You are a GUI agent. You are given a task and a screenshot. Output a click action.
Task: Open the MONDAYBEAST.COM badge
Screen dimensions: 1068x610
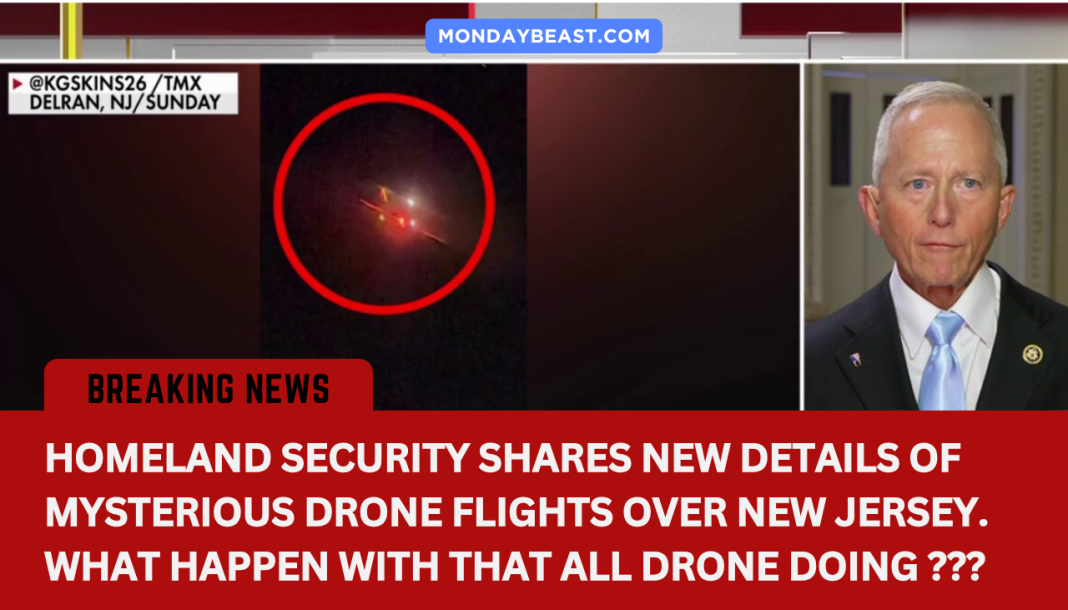click(544, 36)
